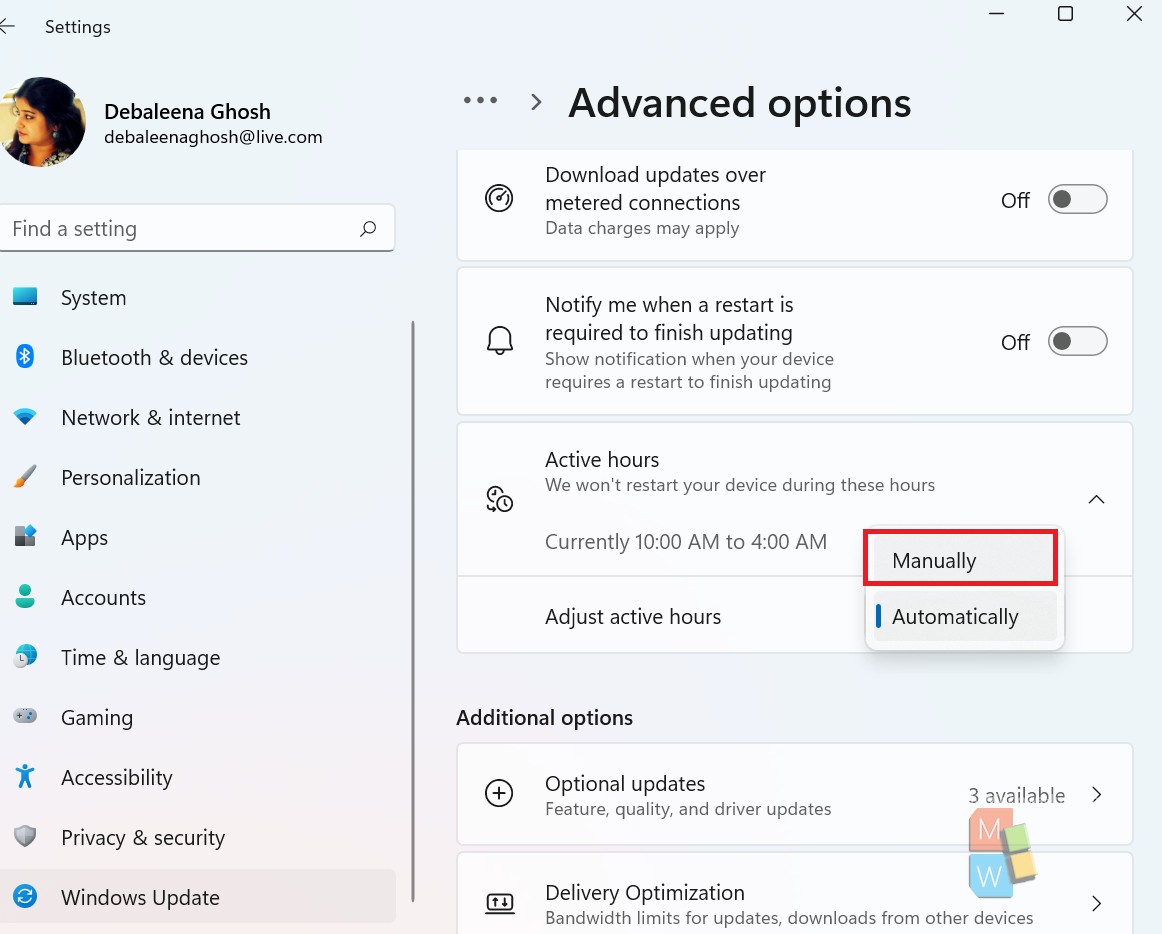This screenshot has height=934, width=1162.
Task: Click the Bluetooth icon in sidebar
Action: (x=25, y=357)
